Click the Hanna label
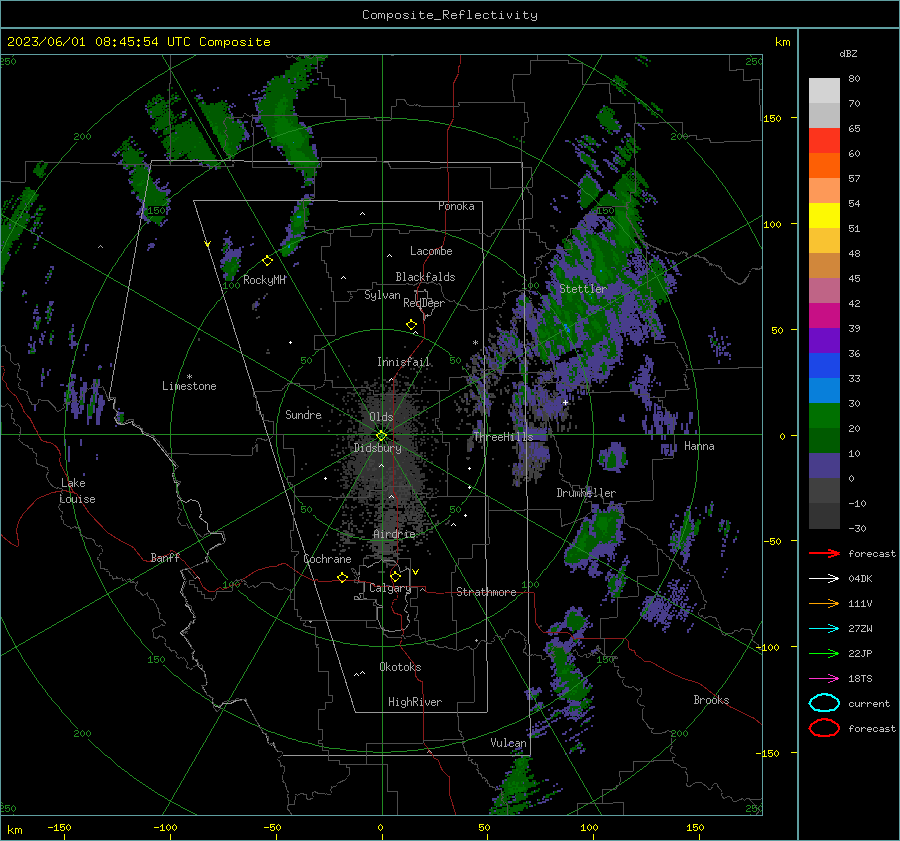Viewport: 900px width, 841px height. [699, 446]
